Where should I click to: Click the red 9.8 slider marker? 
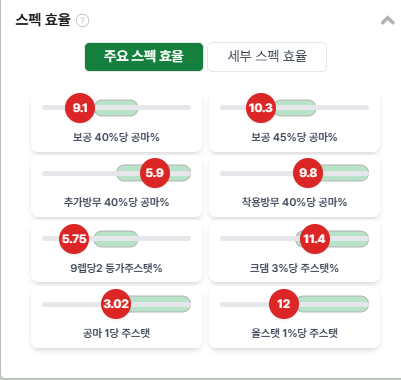coord(308,173)
